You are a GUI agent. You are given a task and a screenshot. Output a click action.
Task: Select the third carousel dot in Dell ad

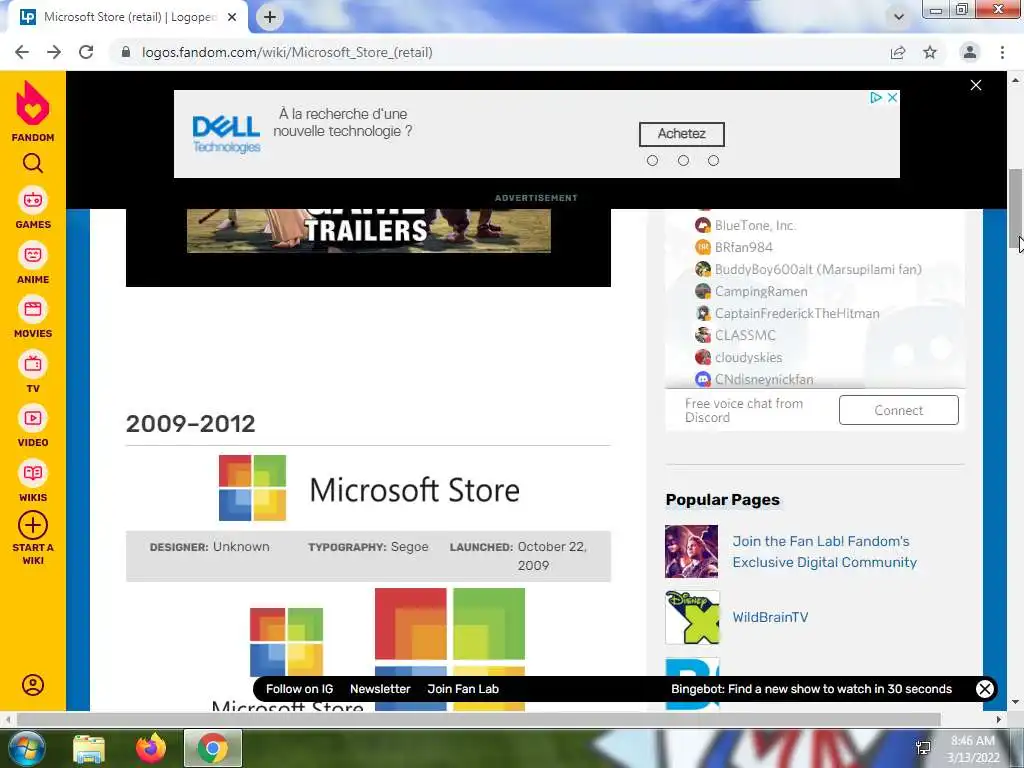(x=713, y=161)
